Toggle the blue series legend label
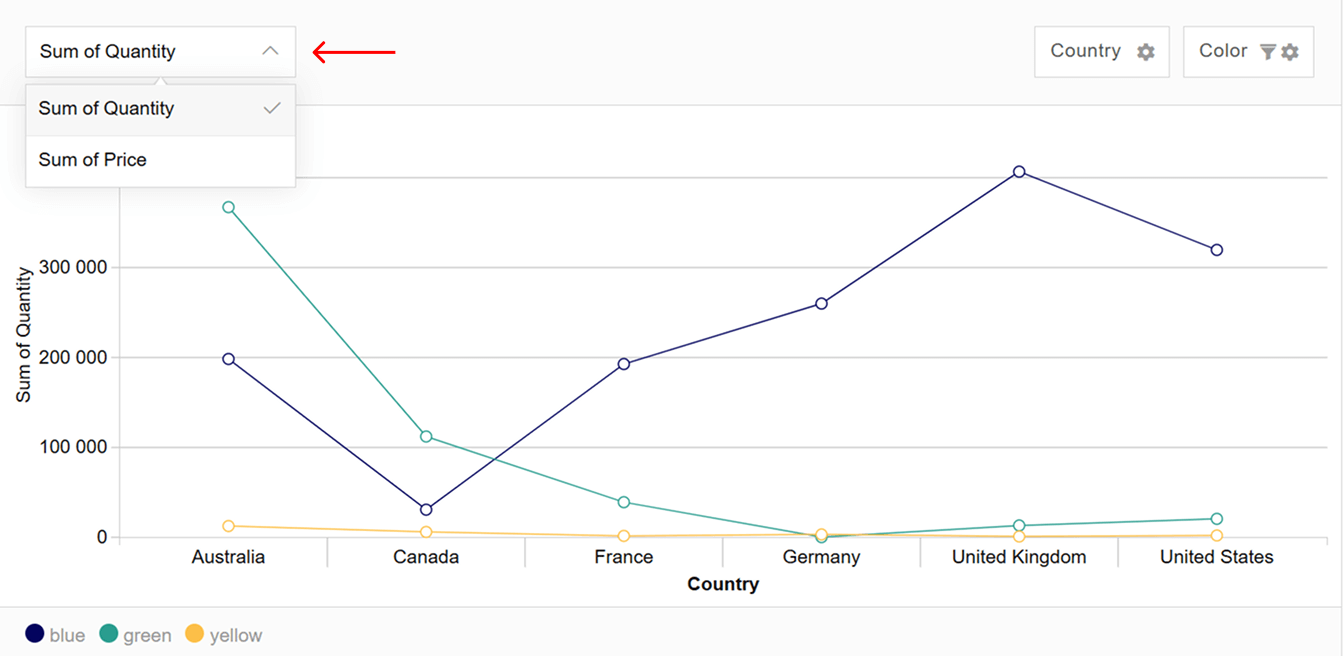This screenshot has width=1344, height=657. click(x=67, y=635)
